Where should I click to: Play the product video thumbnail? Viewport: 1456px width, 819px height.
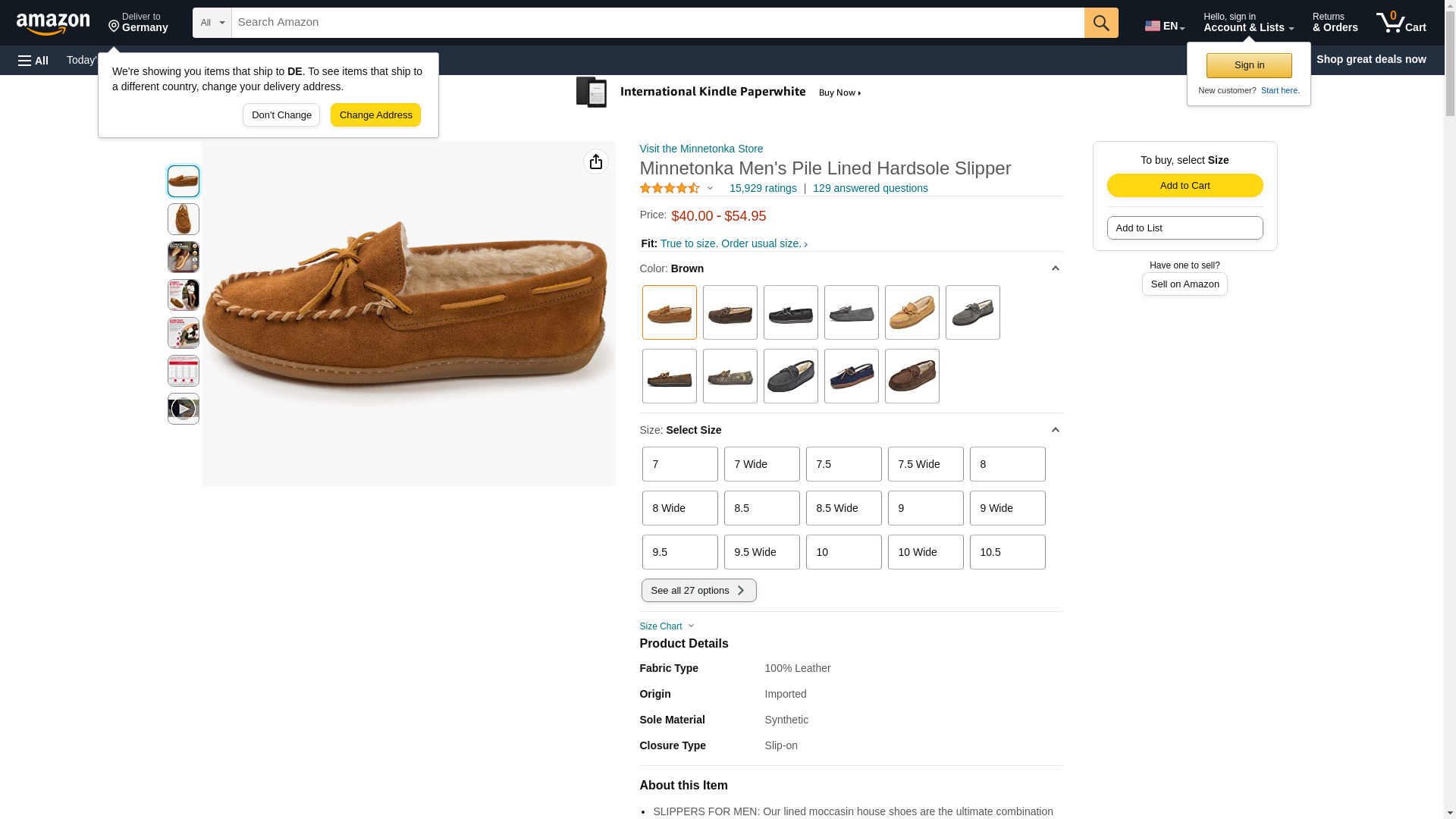pos(183,409)
